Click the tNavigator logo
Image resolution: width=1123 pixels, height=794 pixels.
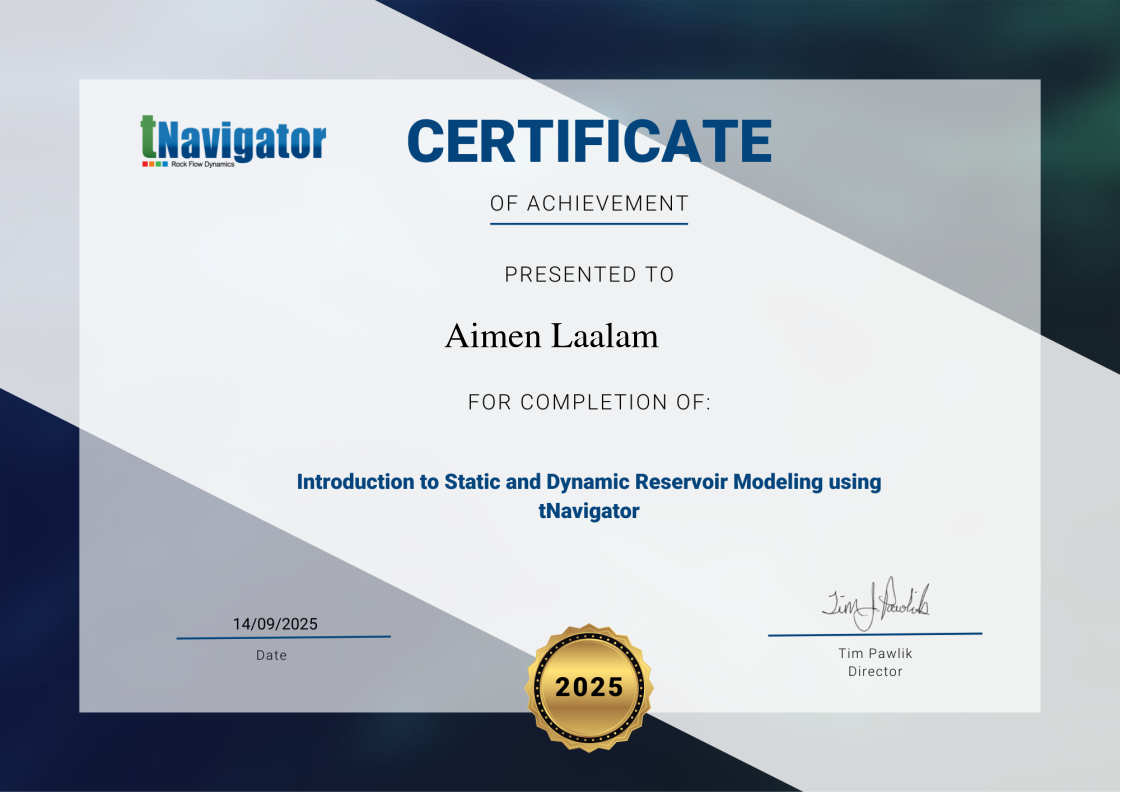click(233, 141)
